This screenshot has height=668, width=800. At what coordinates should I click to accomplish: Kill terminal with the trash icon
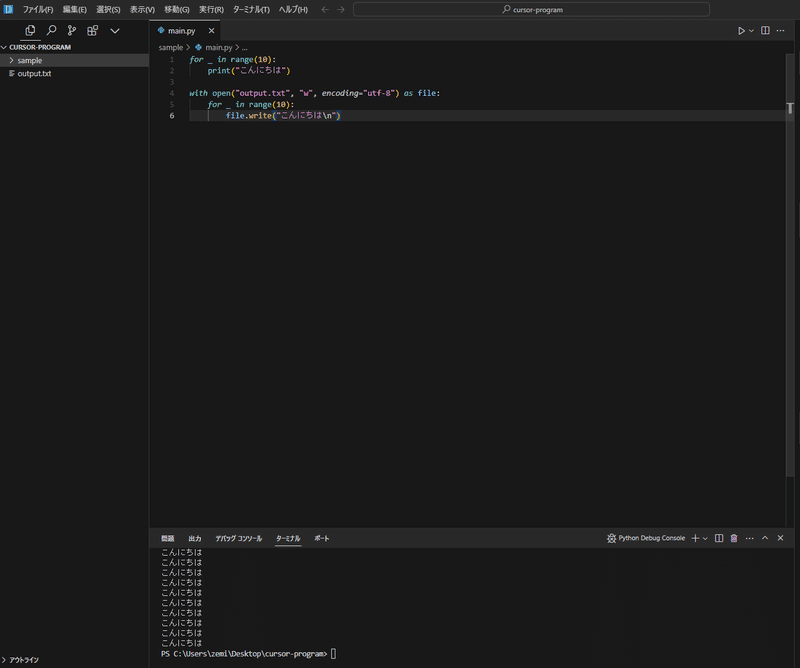click(733, 538)
